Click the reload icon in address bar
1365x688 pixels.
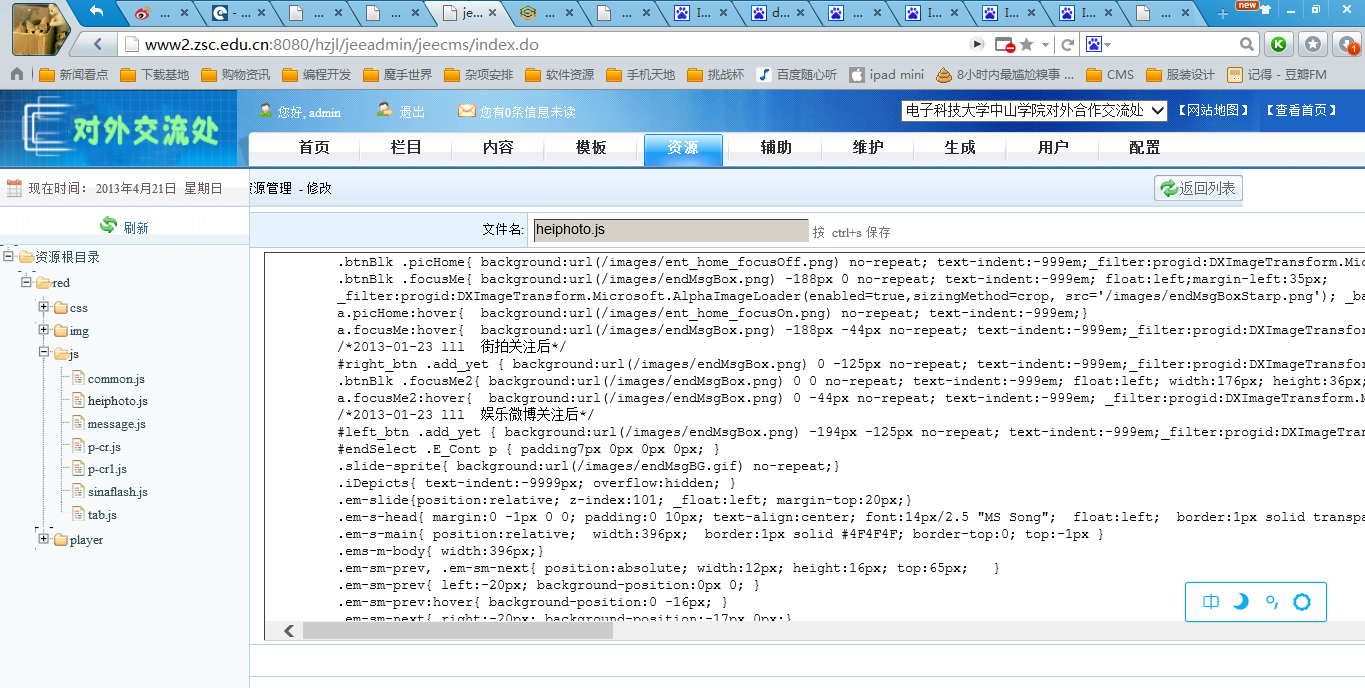tap(1067, 45)
